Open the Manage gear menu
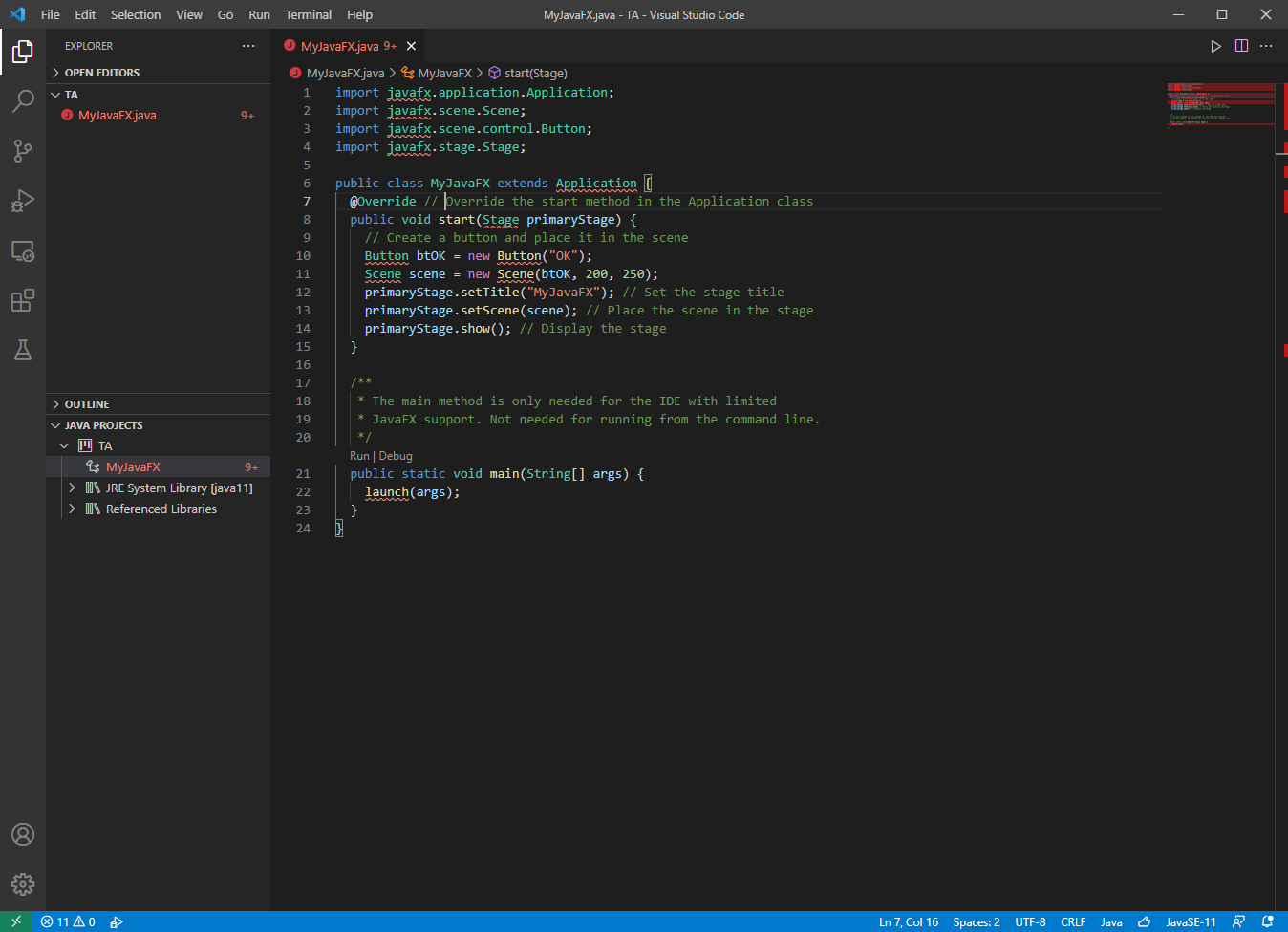 [x=23, y=884]
